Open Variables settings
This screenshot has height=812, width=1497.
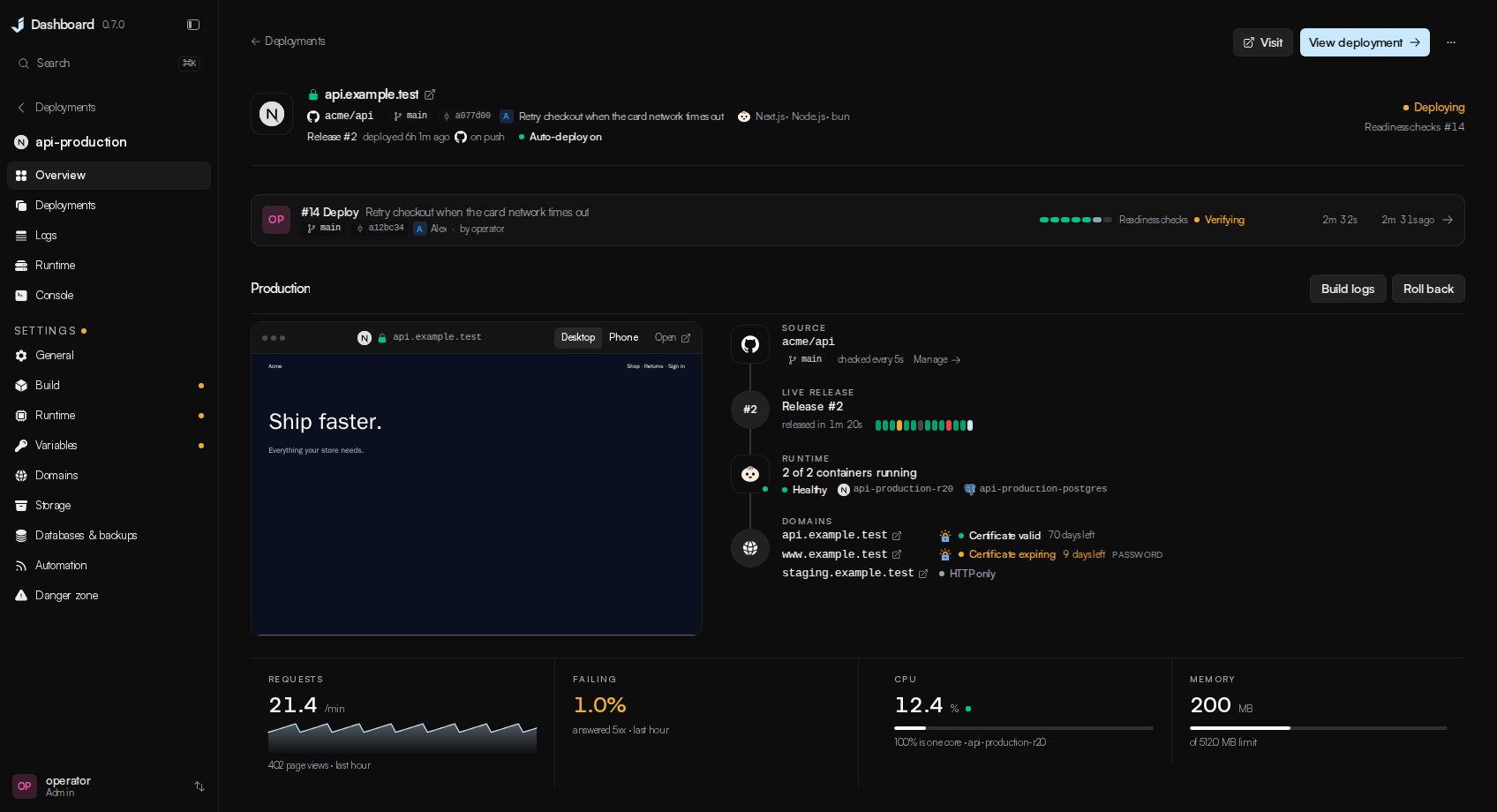coord(109,446)
